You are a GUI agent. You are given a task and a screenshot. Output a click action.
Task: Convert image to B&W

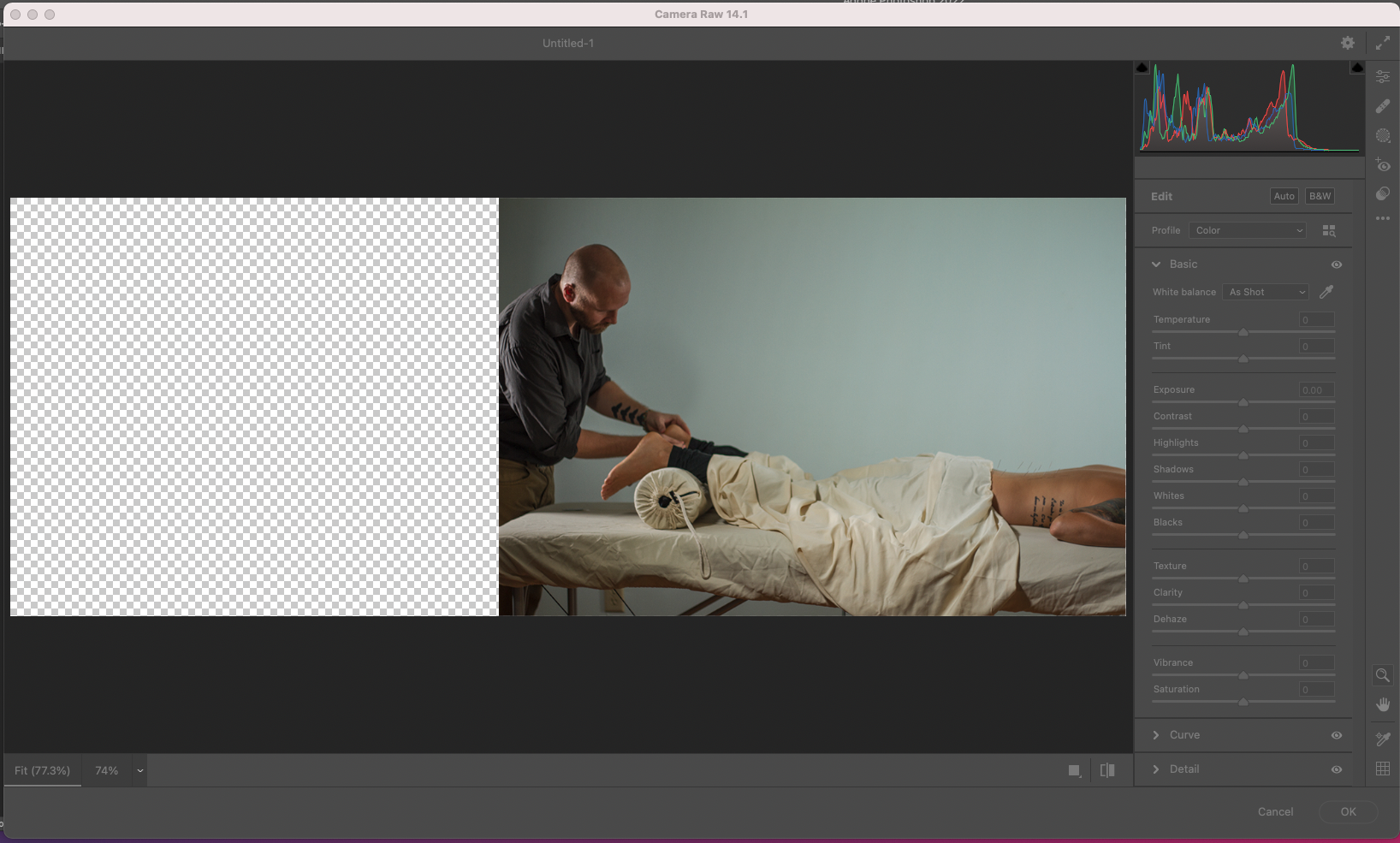(x=1319, y=196)
